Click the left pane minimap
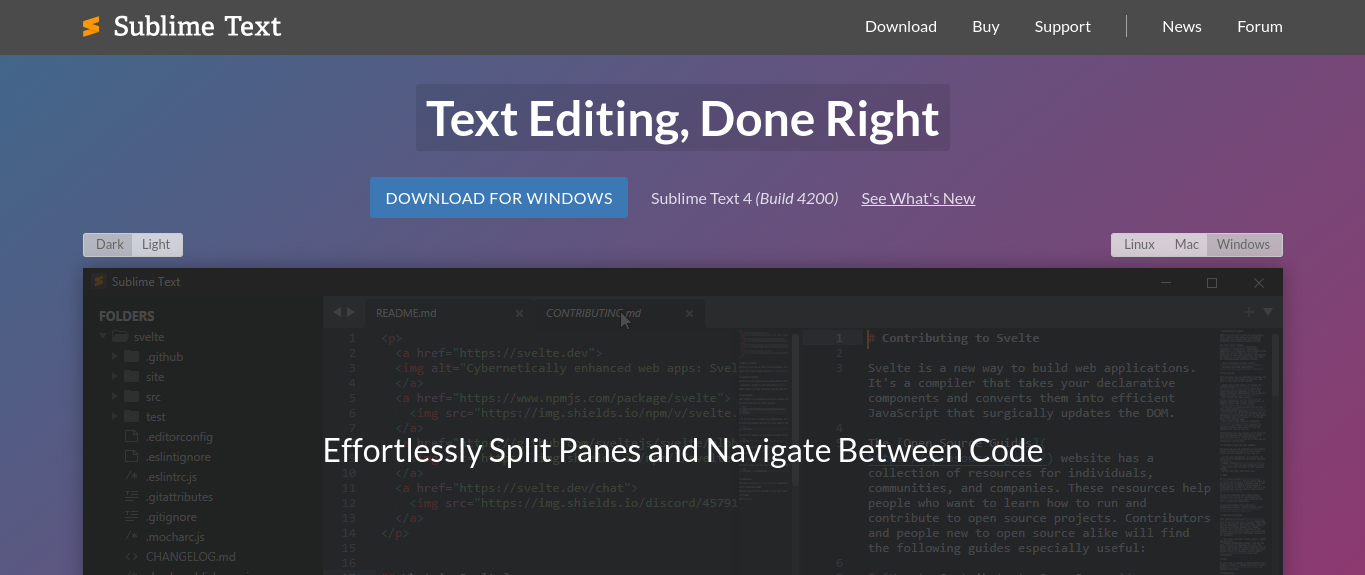This screenshot has height=575, width=1365. point(765,452)
